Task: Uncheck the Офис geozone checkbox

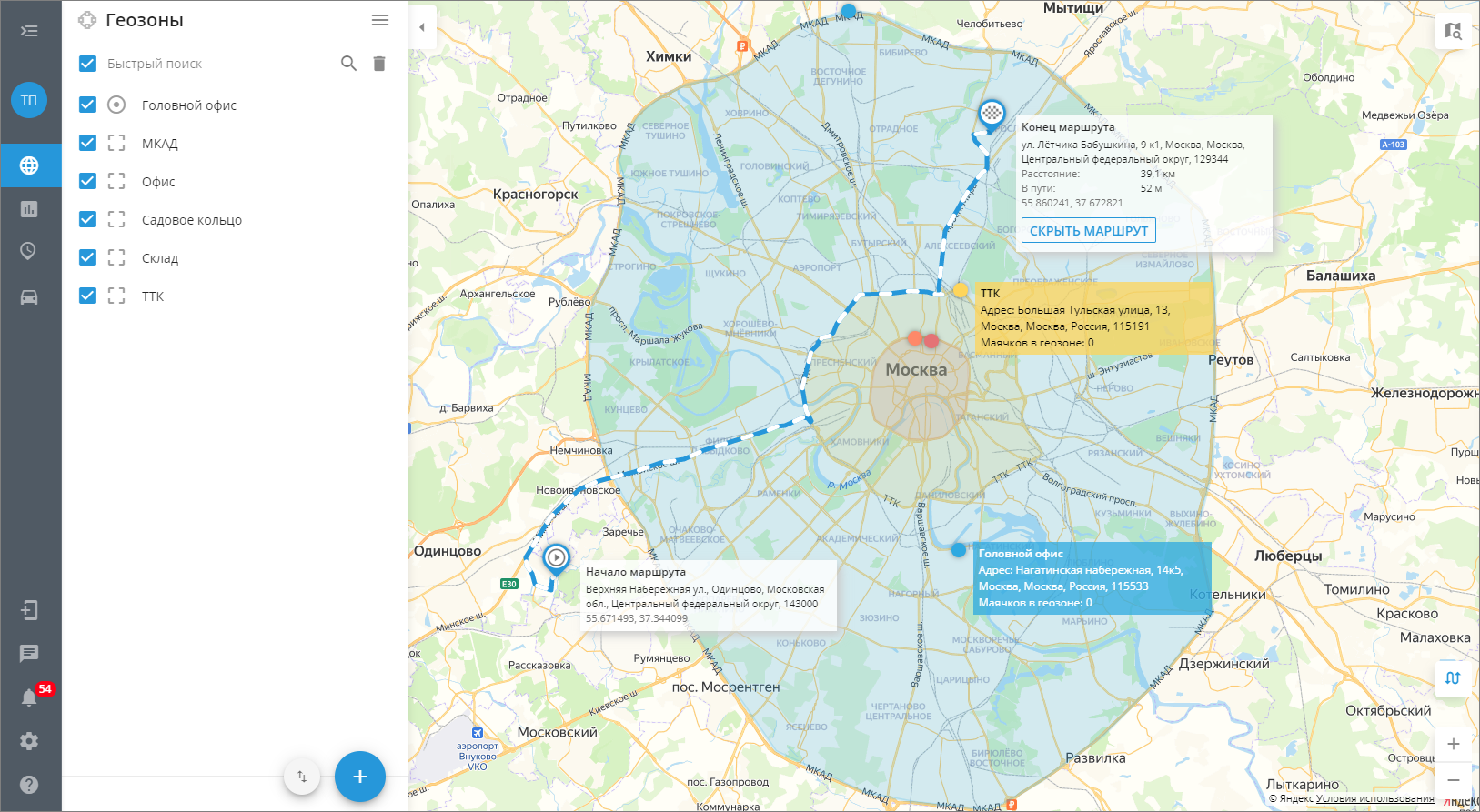Action: tap(87, 181)
